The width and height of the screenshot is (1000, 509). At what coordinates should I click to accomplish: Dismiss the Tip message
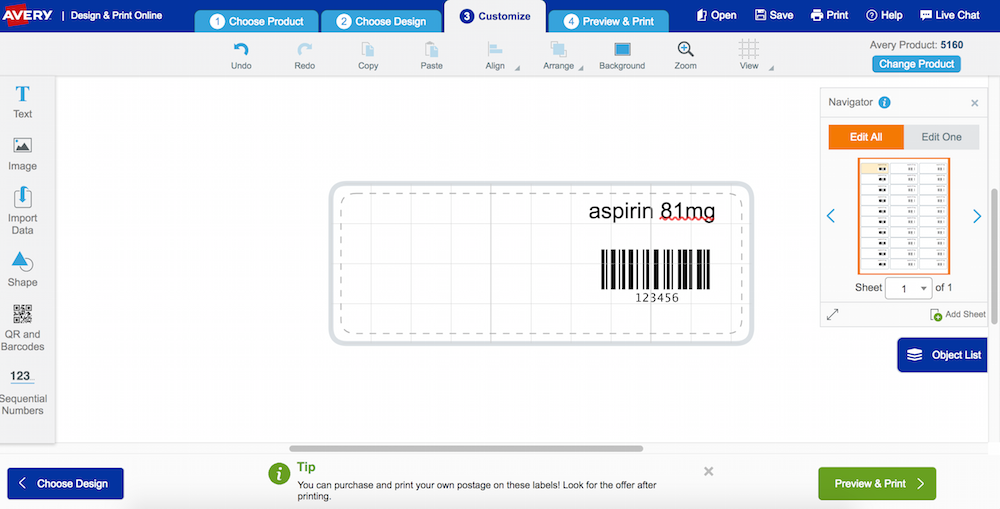pos(709,471)
